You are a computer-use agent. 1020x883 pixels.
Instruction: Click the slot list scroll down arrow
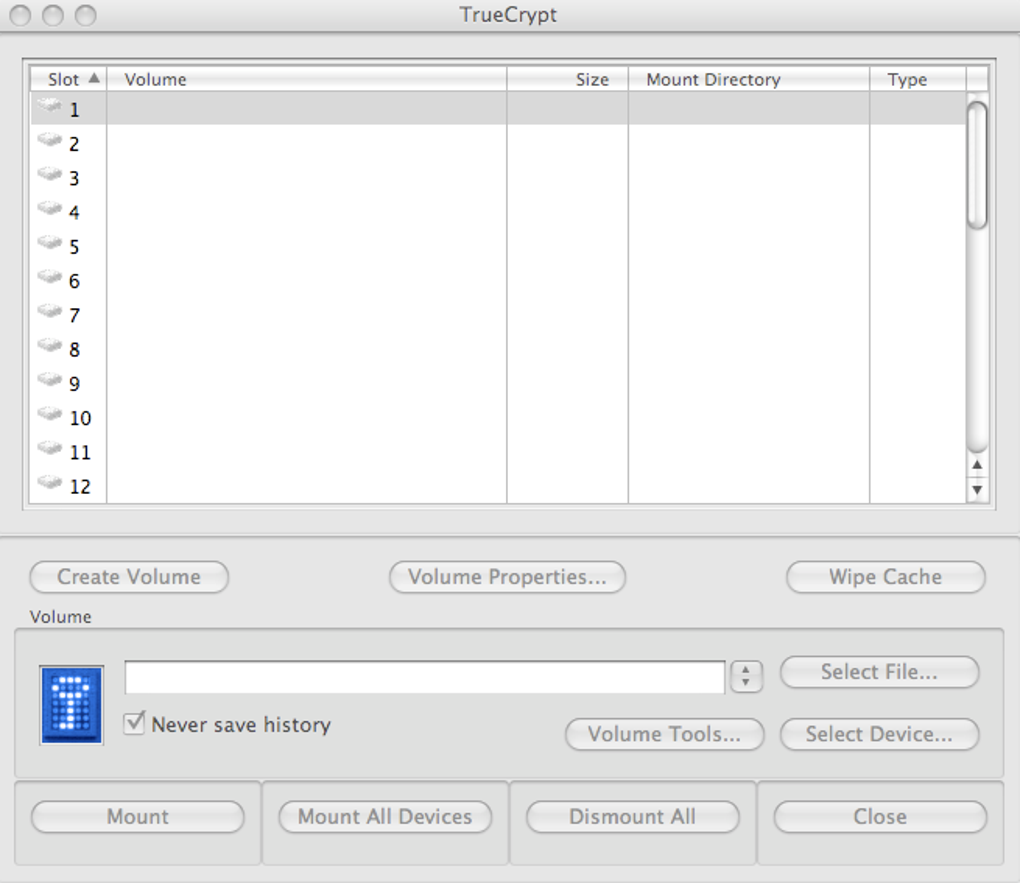coord(977,489)
